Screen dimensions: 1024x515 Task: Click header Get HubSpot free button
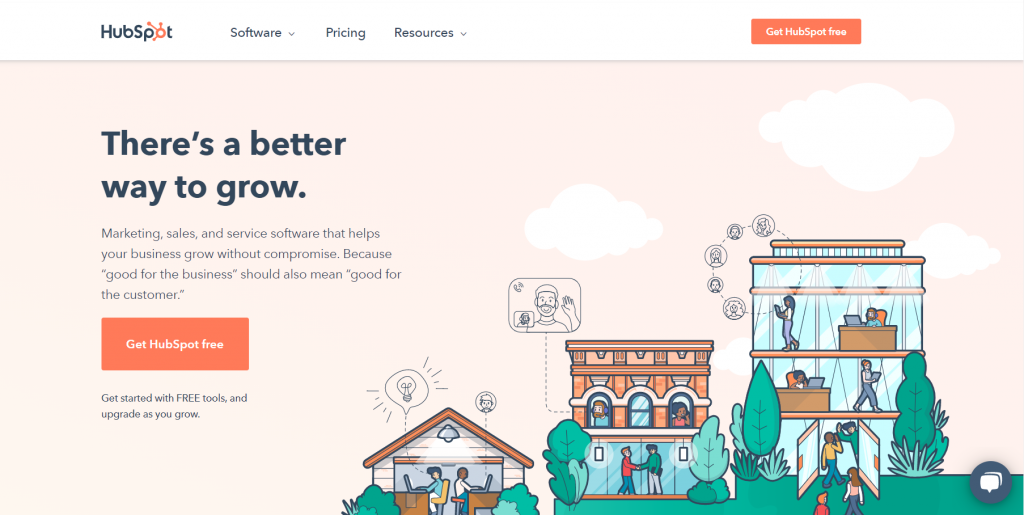(806, 31)
